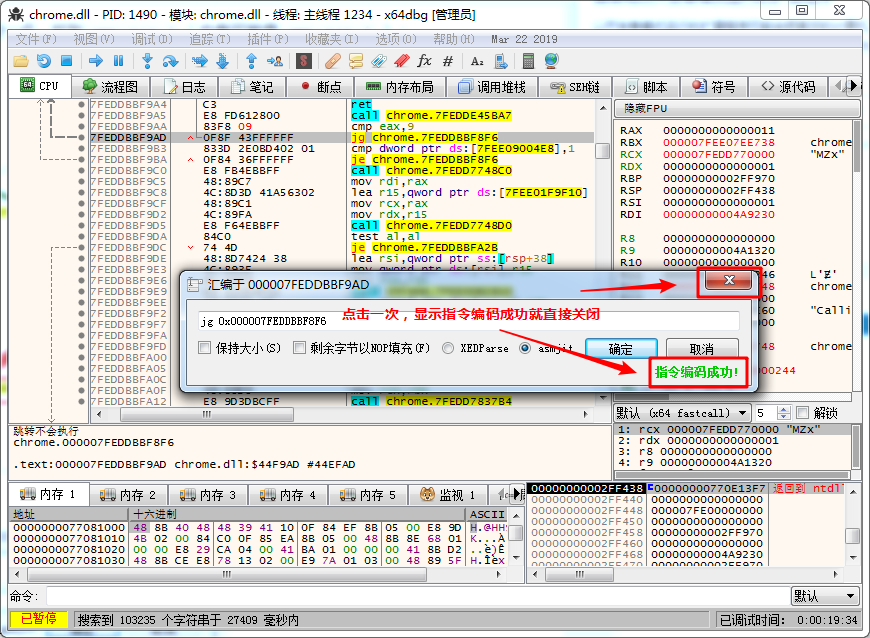Switch to the 内存布局 tab
Screen dimensions: 870x638
click(x=399, y=87)
